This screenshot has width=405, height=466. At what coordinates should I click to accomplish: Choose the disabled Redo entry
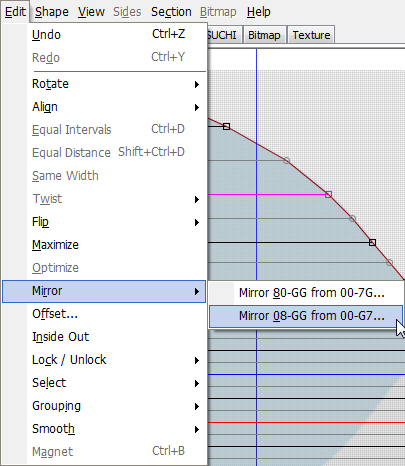pyautogui.click(x=104, y=58)
